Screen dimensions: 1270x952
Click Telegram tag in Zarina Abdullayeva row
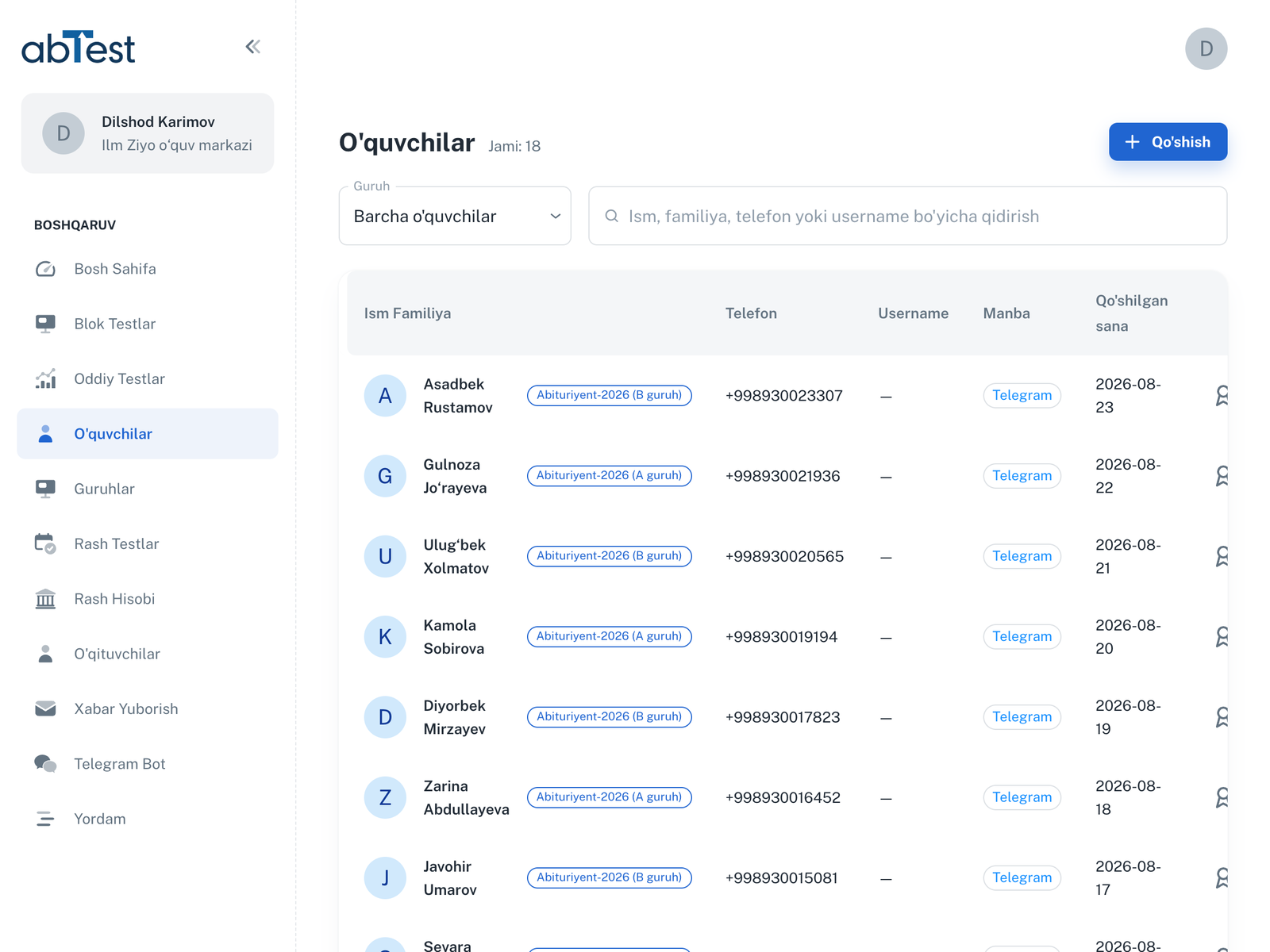pos(1022,797)
